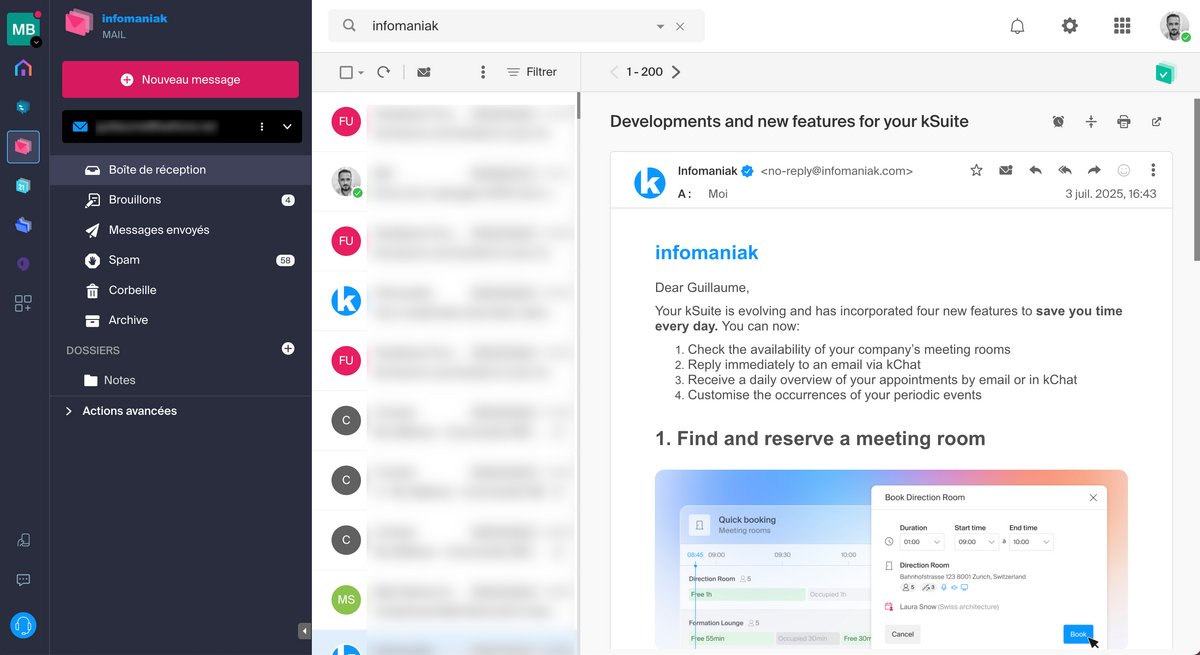The width and height of the screenshot is (1200, 655).
Task: Open the Mail app icon in the rail
Action: pos(23,147)
